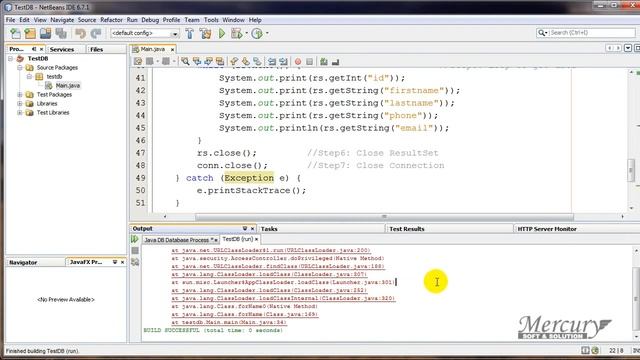This screenshot has width=640, height=360.
Task: Open the Tools menu
Action: click(x=211, y=20)
